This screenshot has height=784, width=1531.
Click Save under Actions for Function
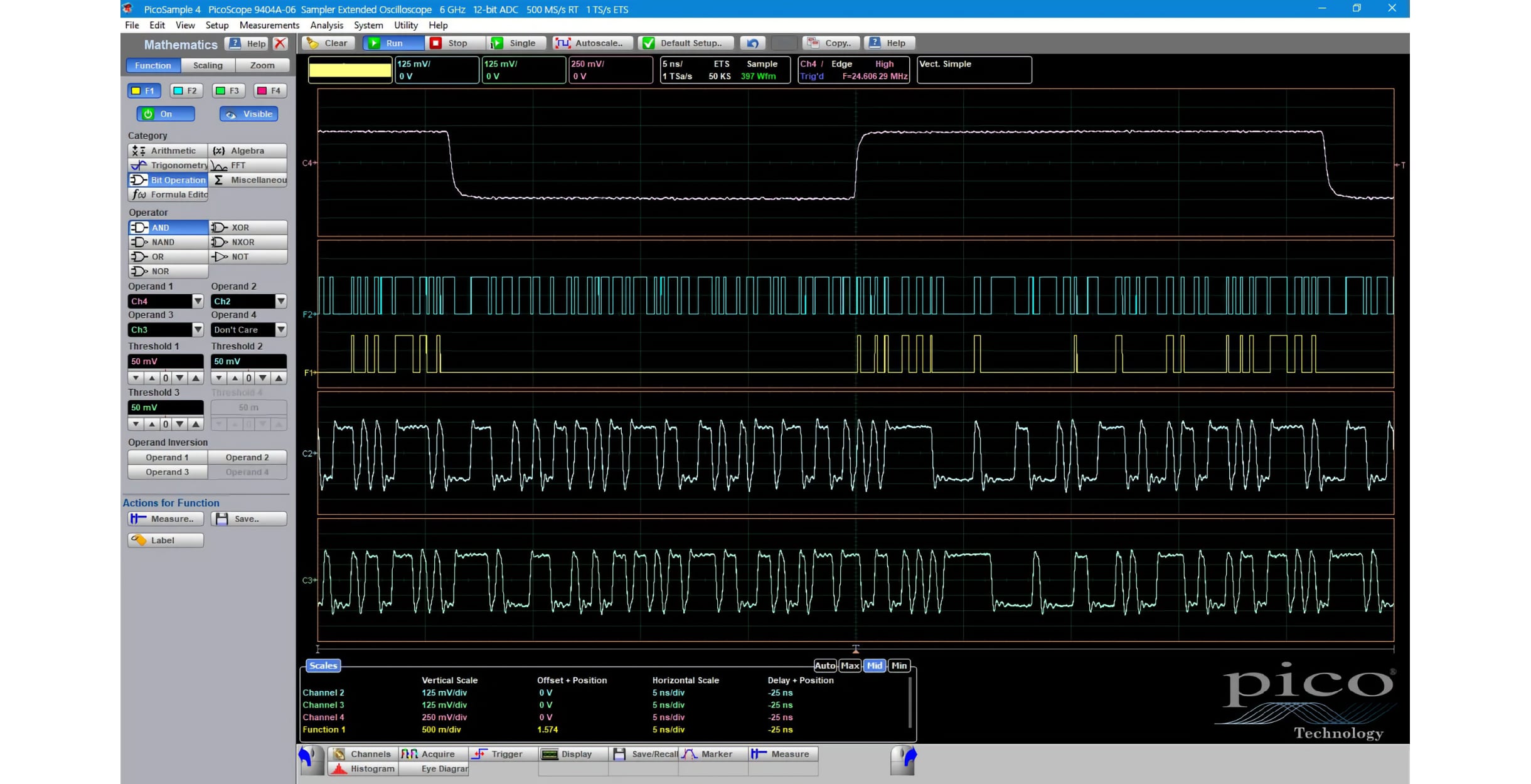[x=249, y=519]
